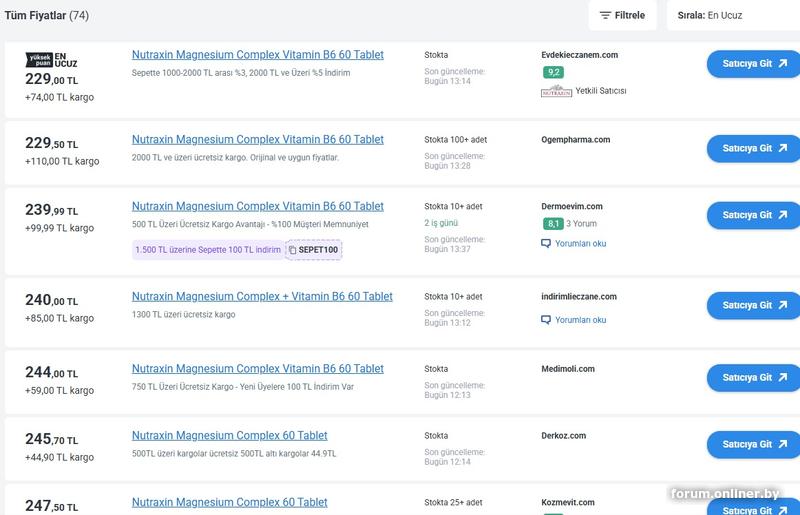Open Evdekieczanem 9,2 score badge

(553, 72)
